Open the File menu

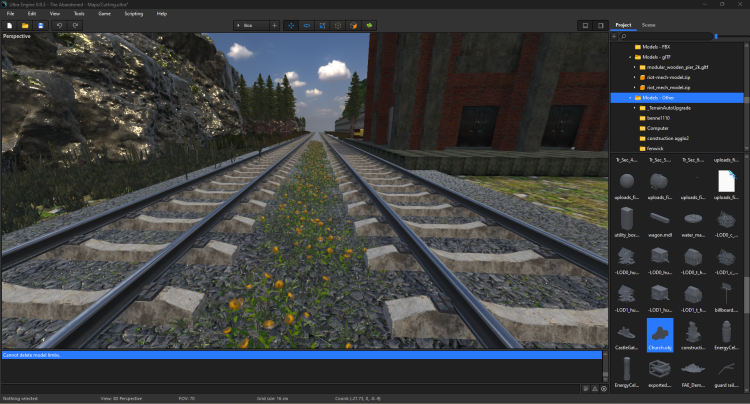click(10, 13)
